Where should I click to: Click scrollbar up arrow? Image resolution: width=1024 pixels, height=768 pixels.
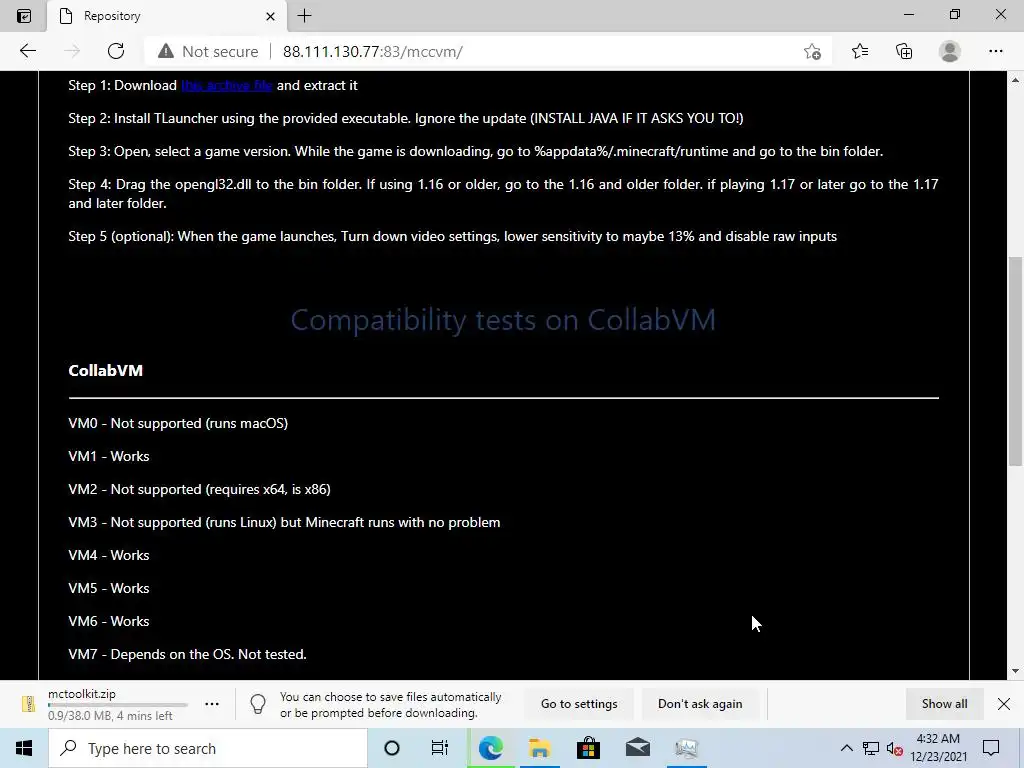click(x=1016, y=80)
